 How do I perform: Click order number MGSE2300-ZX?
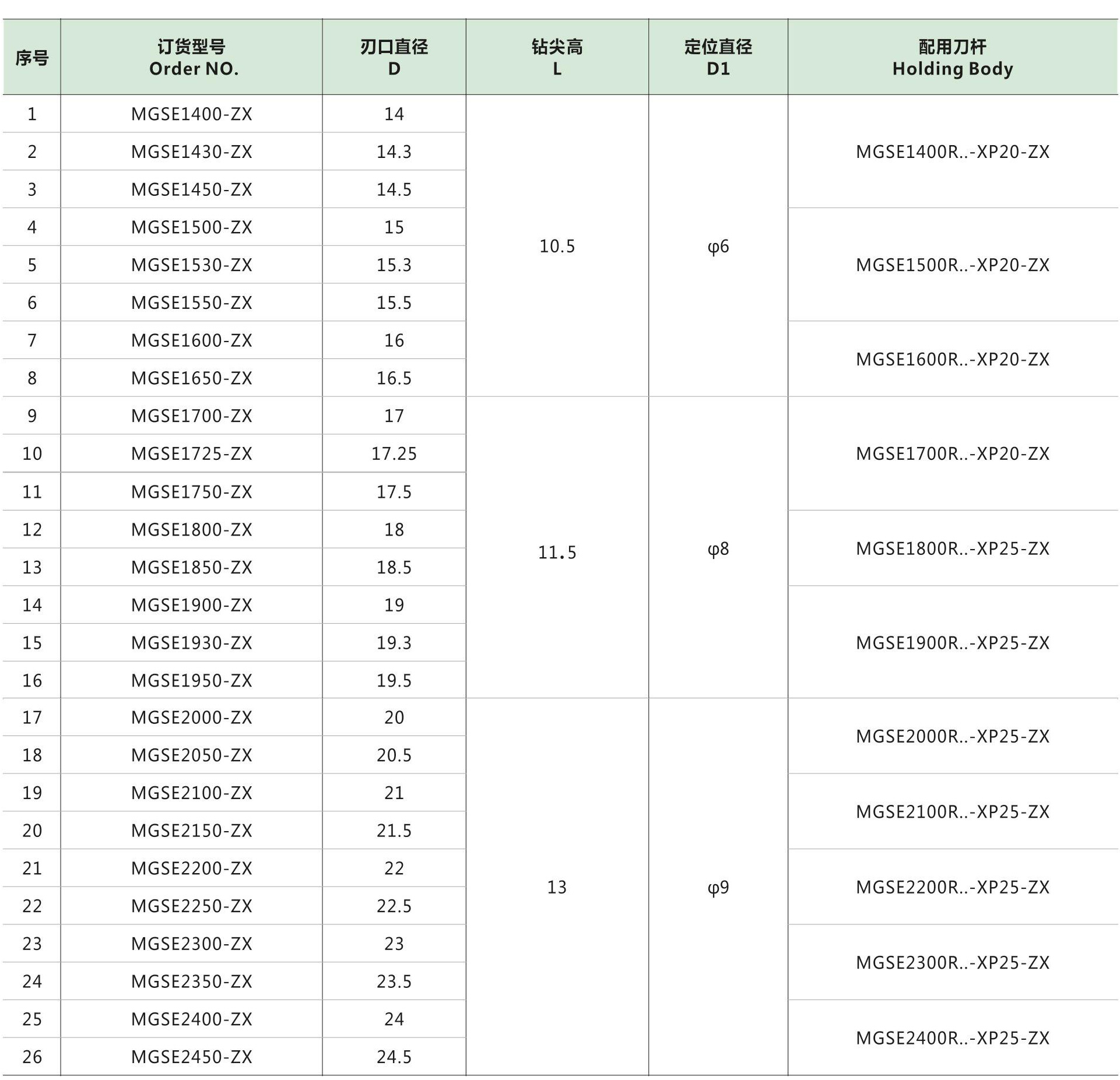point(192,944)
